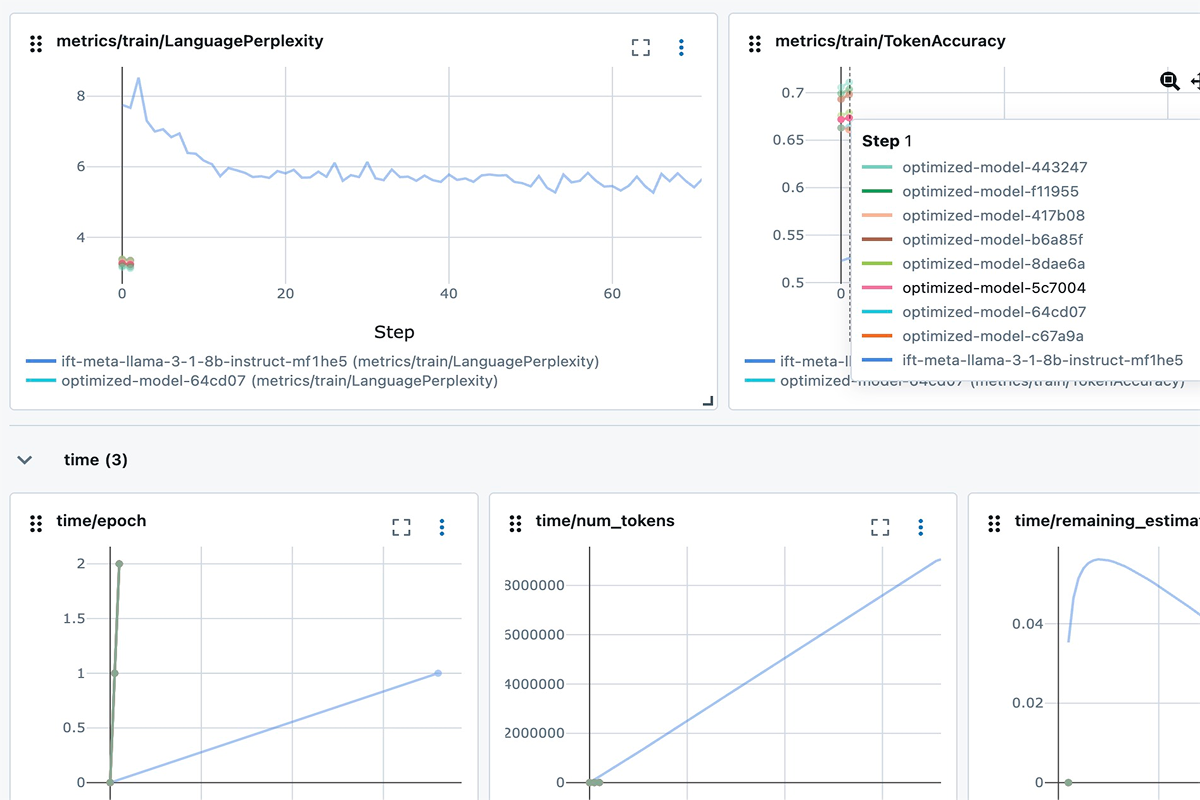Click the green data point at epoch 2
The image size is (1200, 800).
(119, 564)
